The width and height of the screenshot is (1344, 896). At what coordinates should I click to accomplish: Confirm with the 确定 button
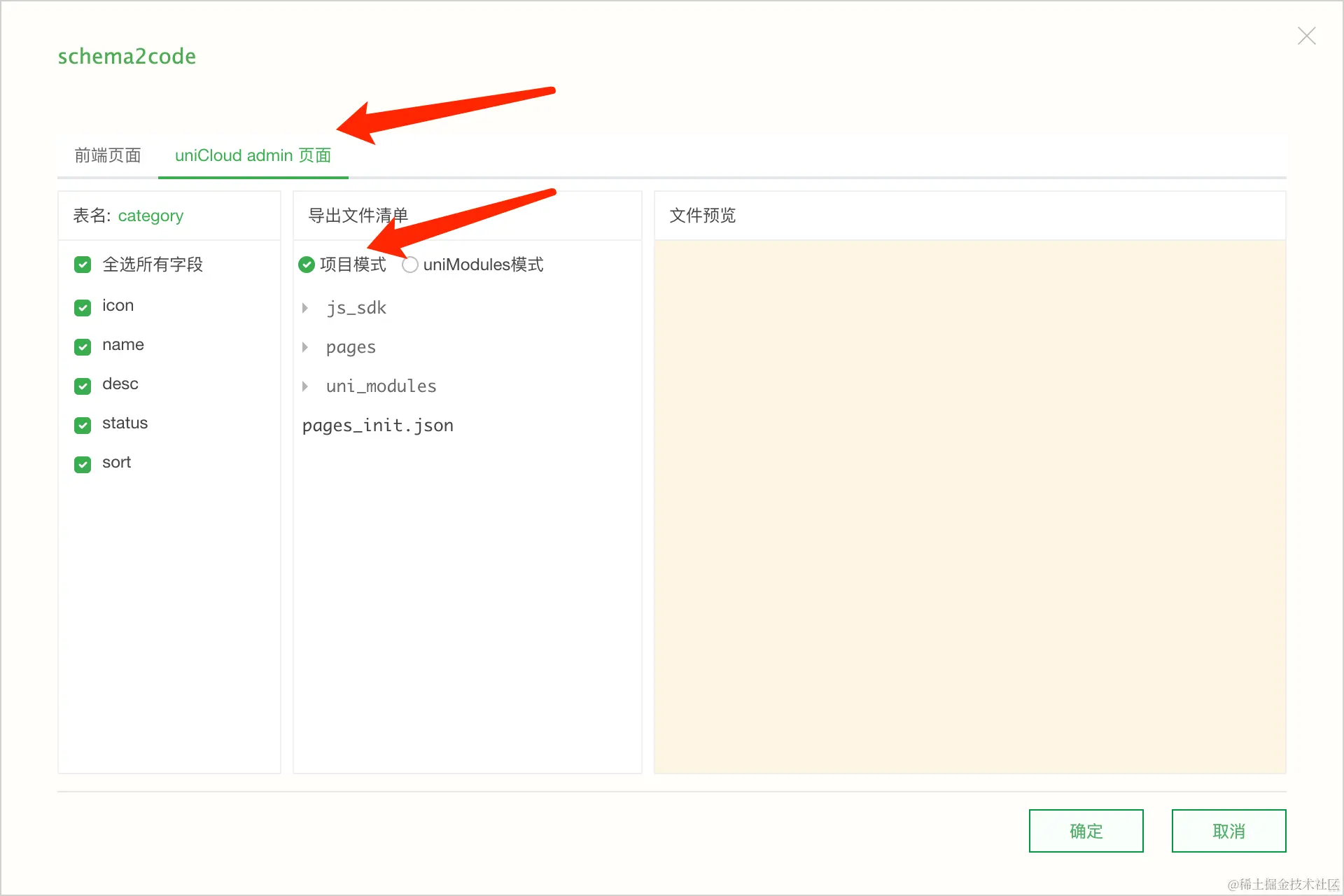point(1086,831)
